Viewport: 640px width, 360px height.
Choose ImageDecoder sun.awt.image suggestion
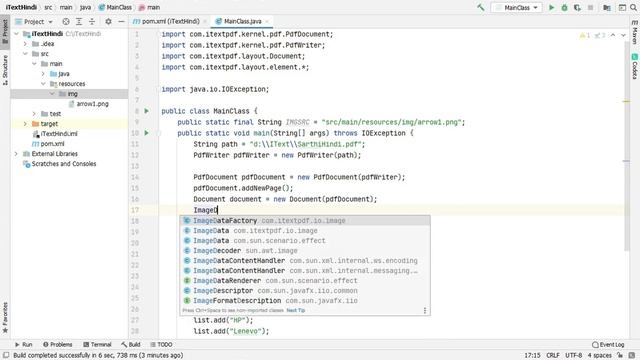coord(305,251)
